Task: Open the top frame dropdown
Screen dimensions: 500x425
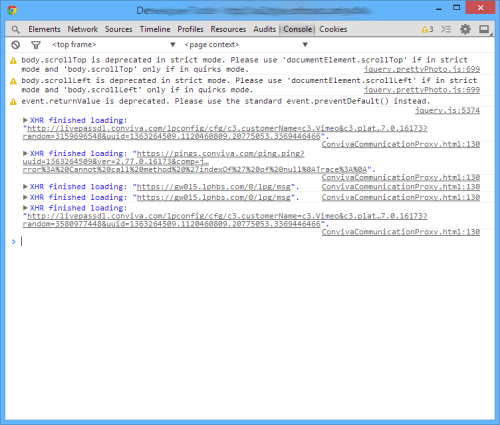Action: 113,45
